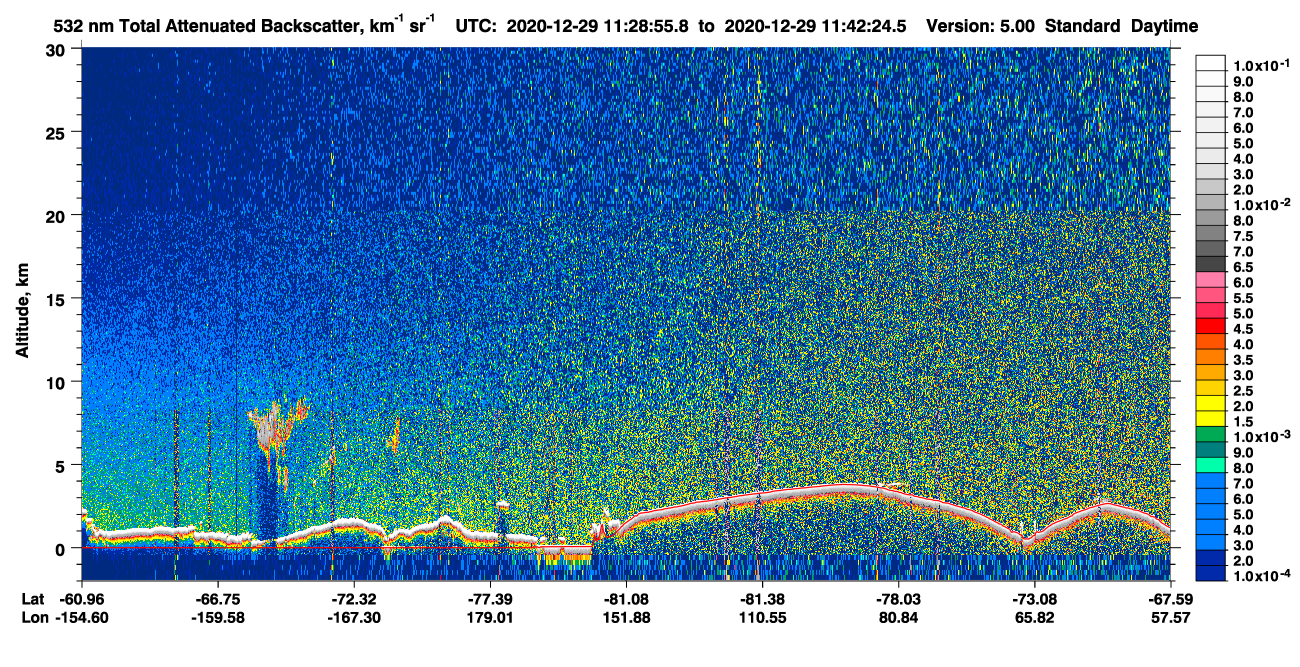Click colorbar label '1.5'
Screen dimensions: 1300x667
pos(1242,422)
